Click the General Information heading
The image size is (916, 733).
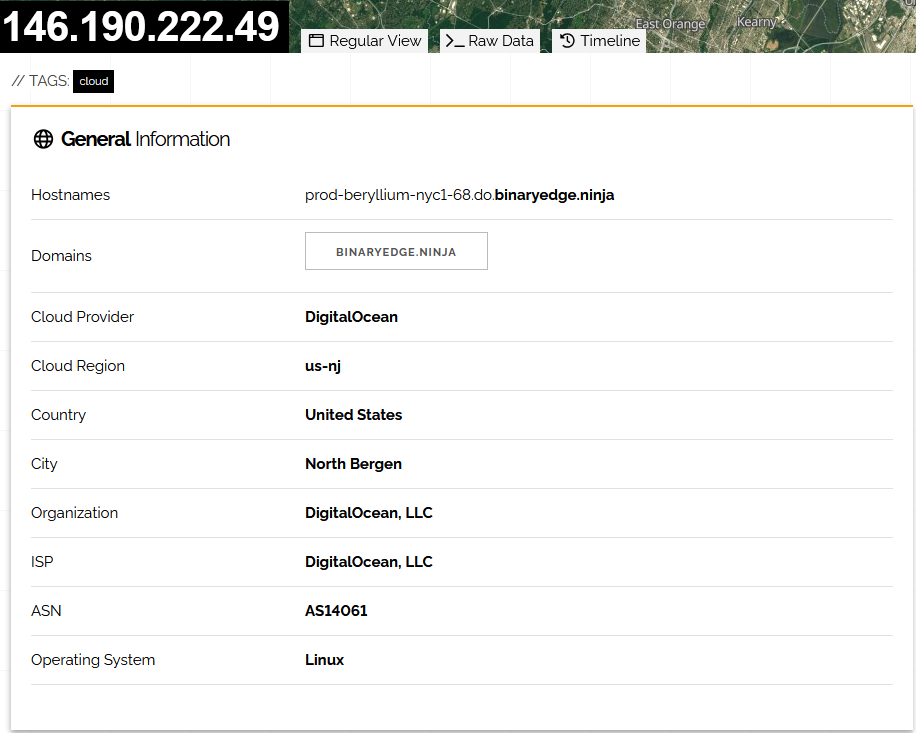(145, 139)
